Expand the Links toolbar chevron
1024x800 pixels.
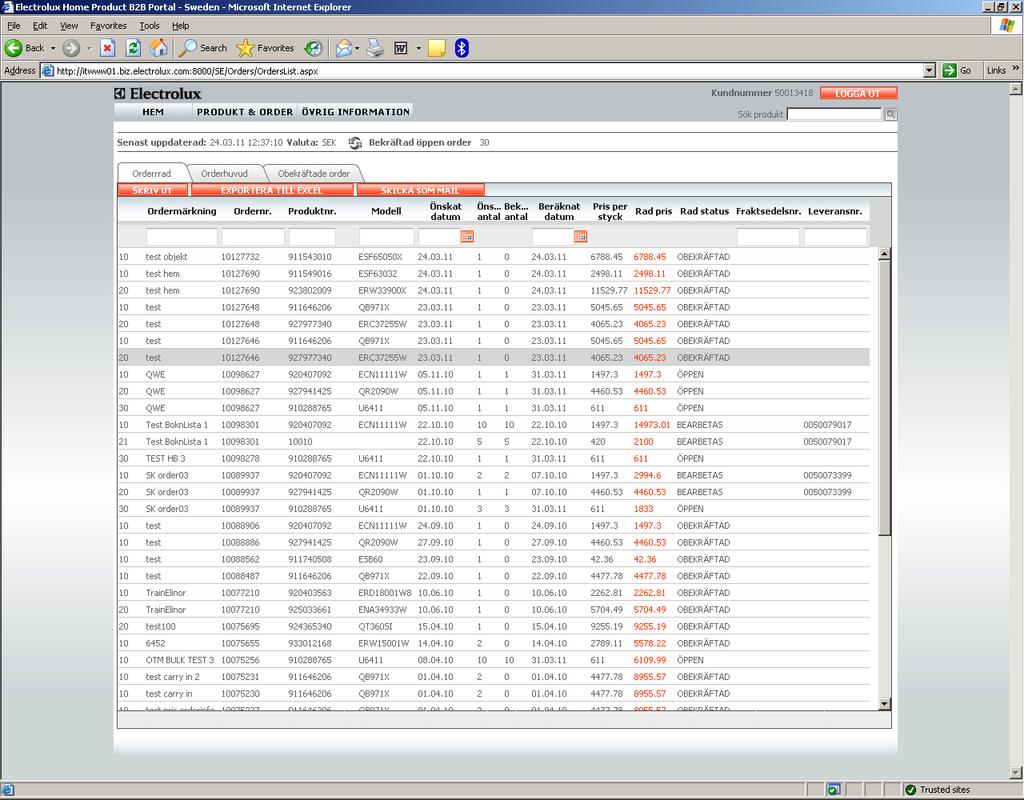(1016, 69)
